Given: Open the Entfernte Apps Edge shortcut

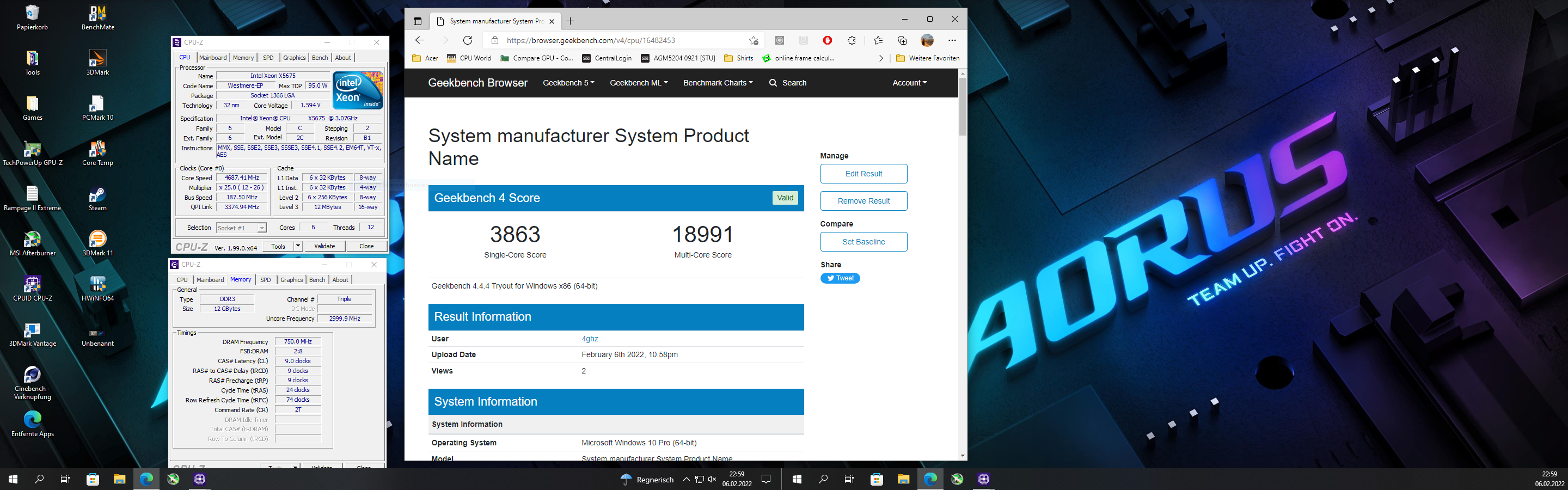Looking at the screenshot, I should coord(32,424).
